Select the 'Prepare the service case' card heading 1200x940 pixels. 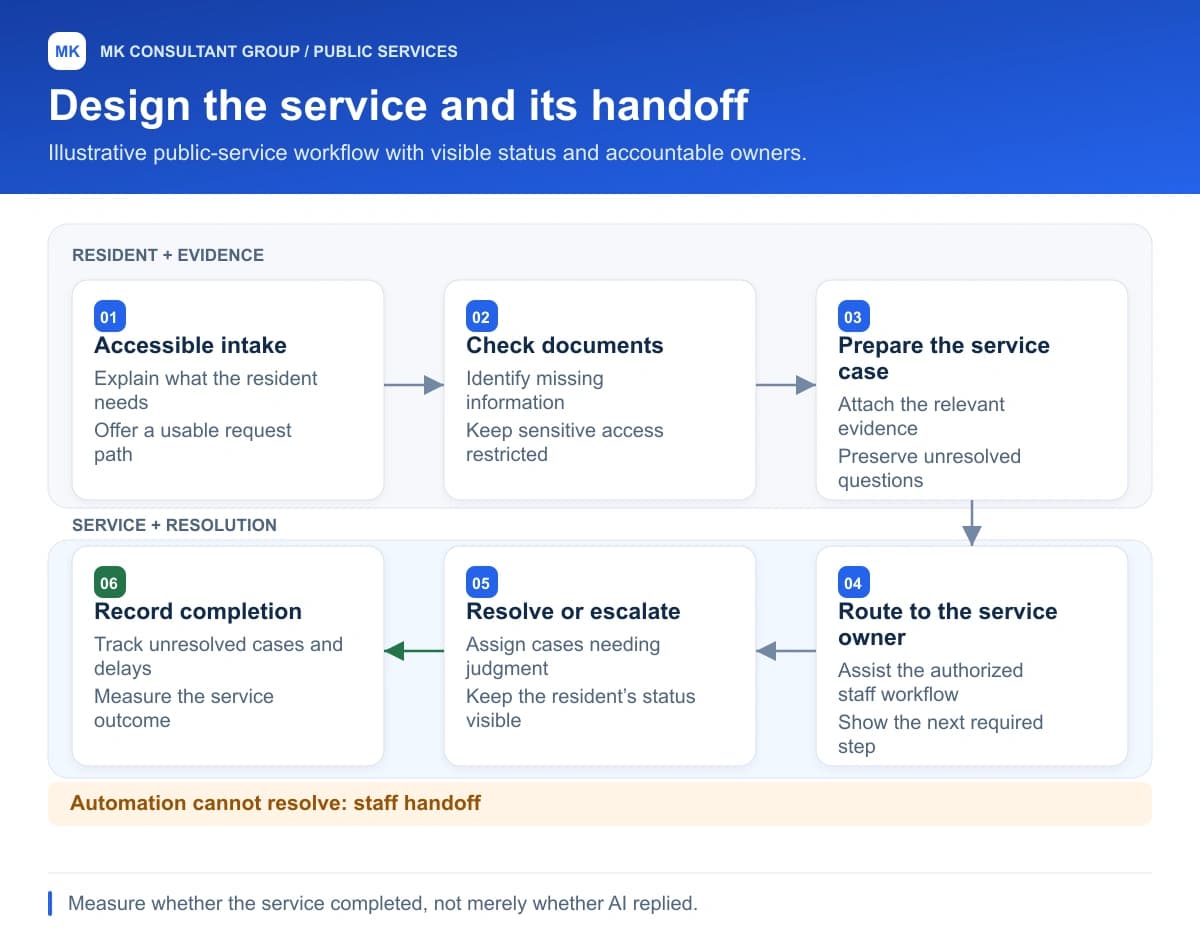point(944,359)
